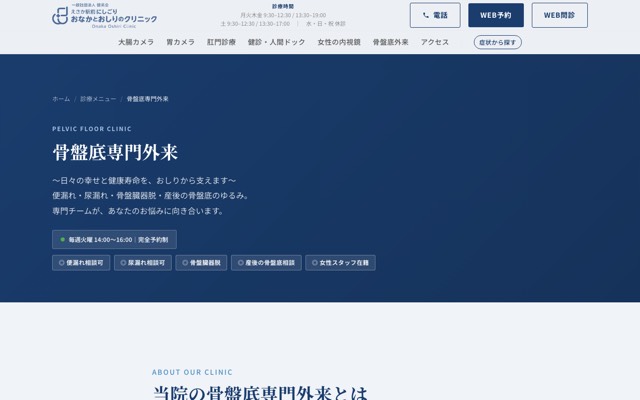Click the 症状から探す pill button

498,42
